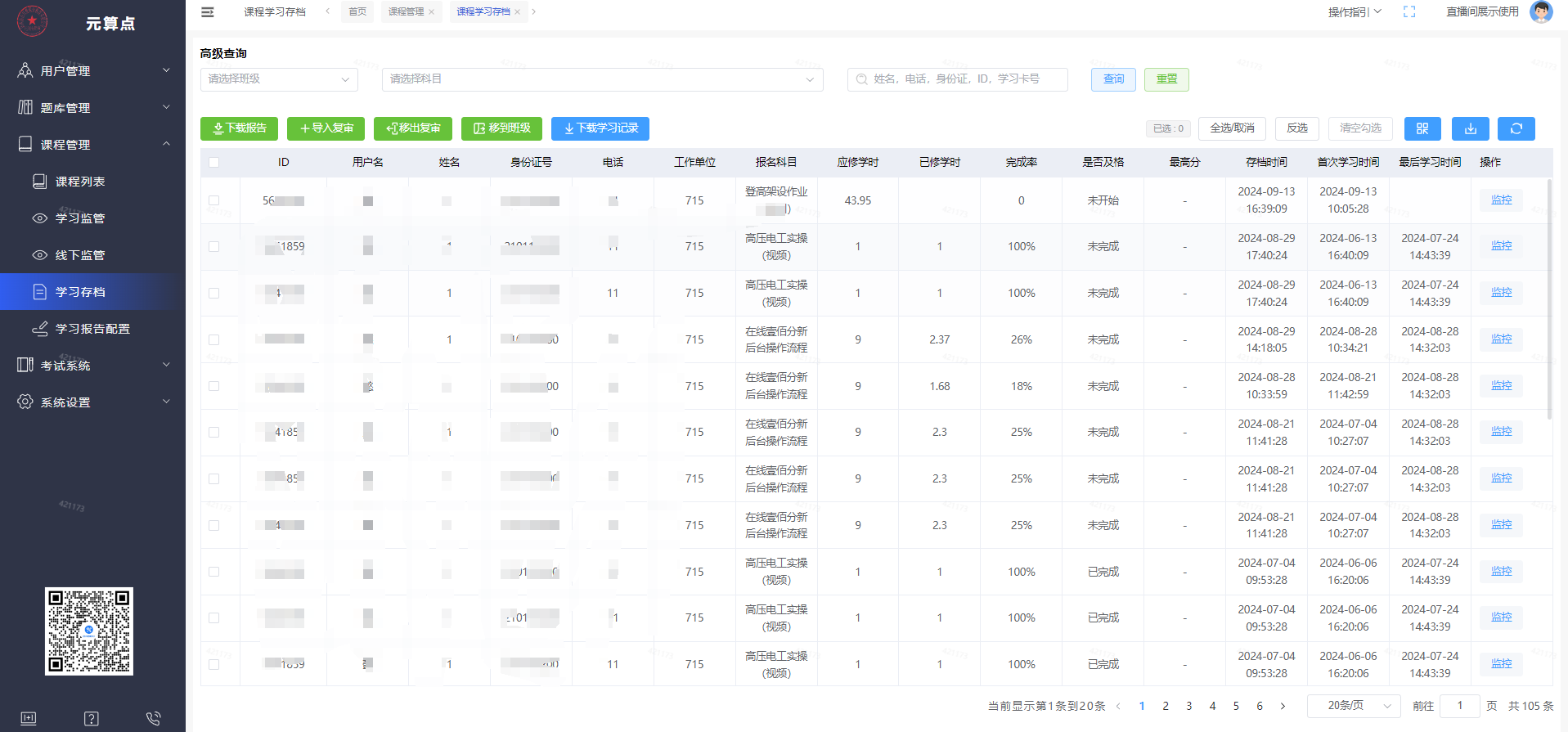The height and width of the screenshot is (732, 1568).
Task: Expand the 考试系统 menu
Action: 92,365
